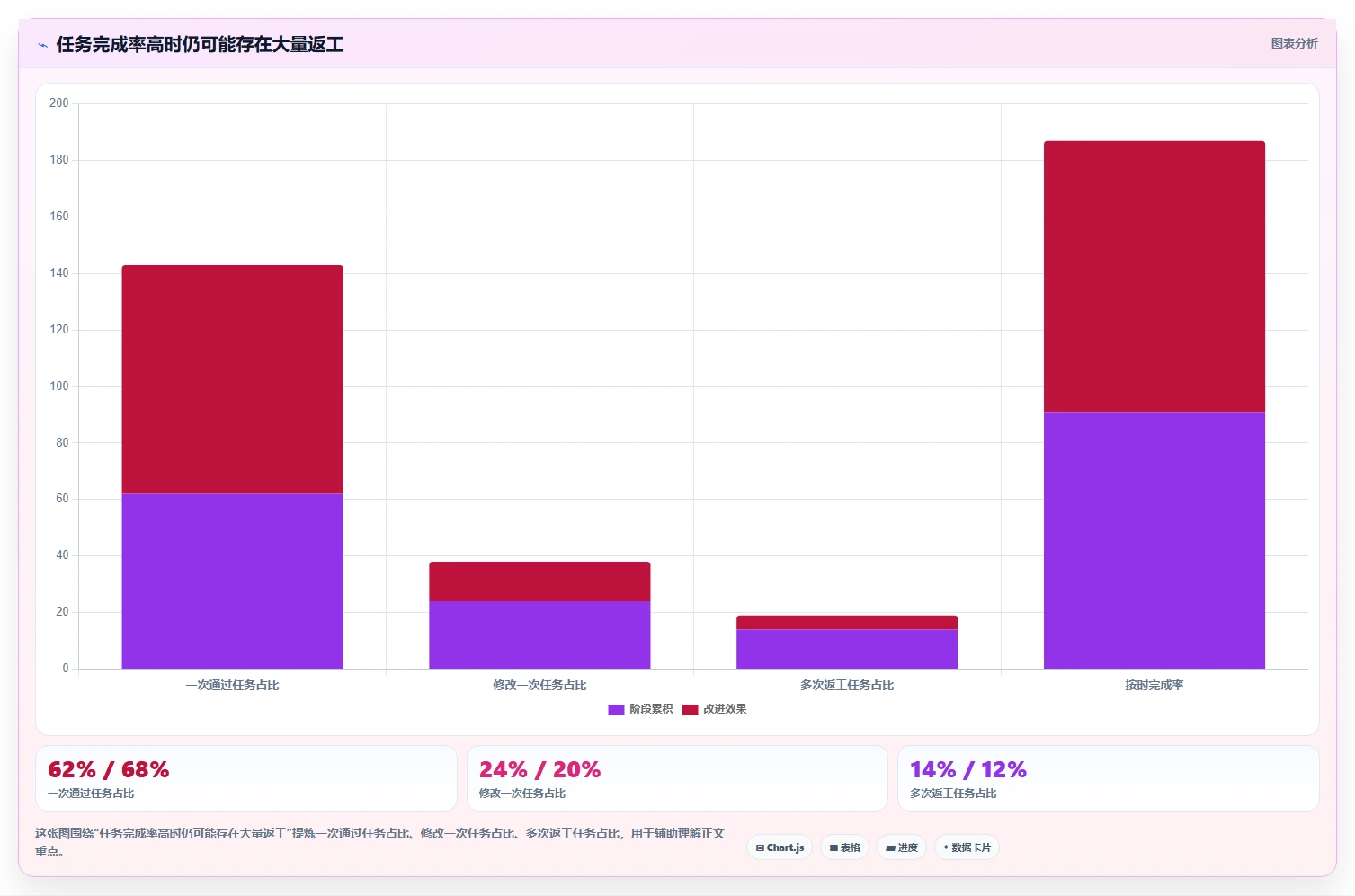Open the 24% / 20% stat card
Viewport: 1355px width, 896px height.
[x=677, y=778]
